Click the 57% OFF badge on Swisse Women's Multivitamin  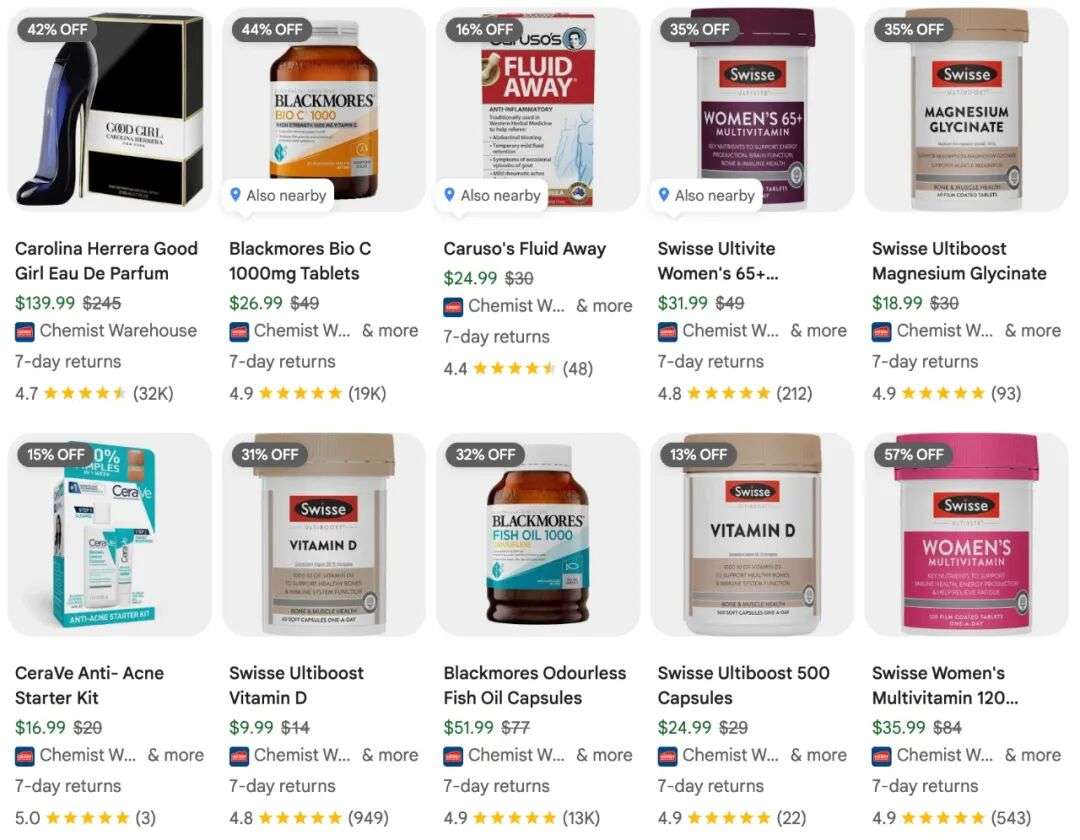click(x=913, y=454)
